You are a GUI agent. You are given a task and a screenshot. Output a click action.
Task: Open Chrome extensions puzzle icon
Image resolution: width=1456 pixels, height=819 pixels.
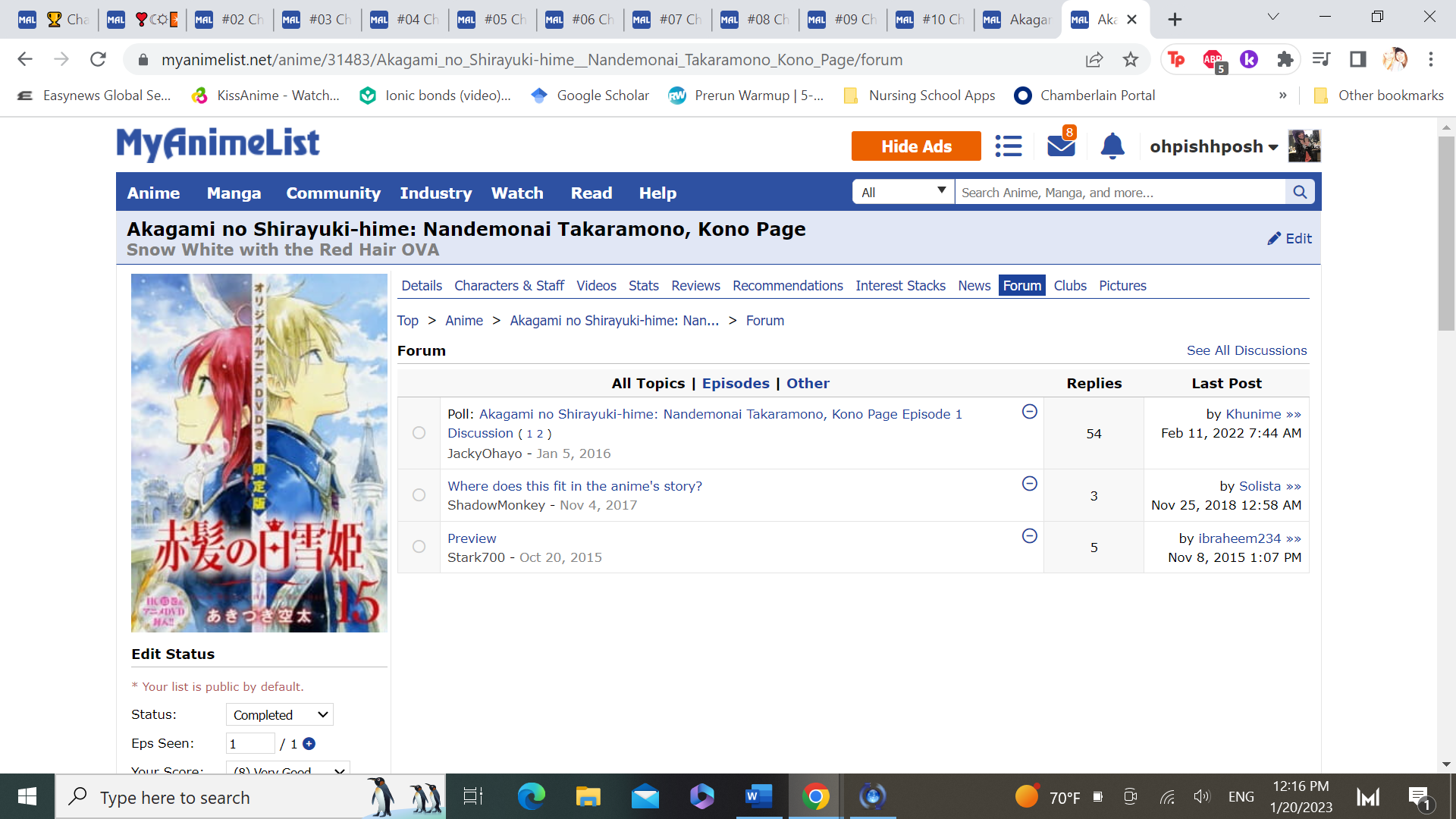[x=1285, y=60]
